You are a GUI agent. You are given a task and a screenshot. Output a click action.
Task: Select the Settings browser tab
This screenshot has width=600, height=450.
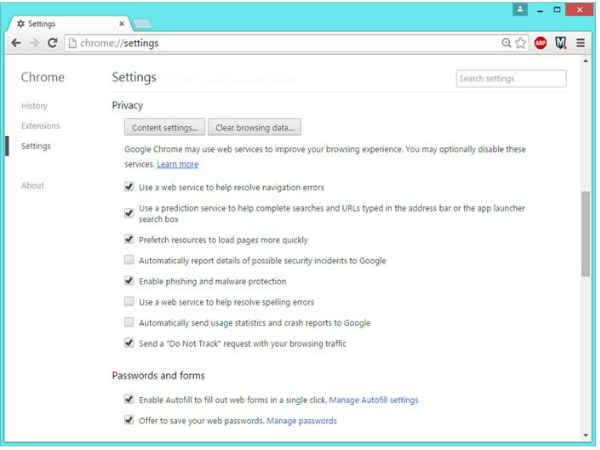coord(69,24)
